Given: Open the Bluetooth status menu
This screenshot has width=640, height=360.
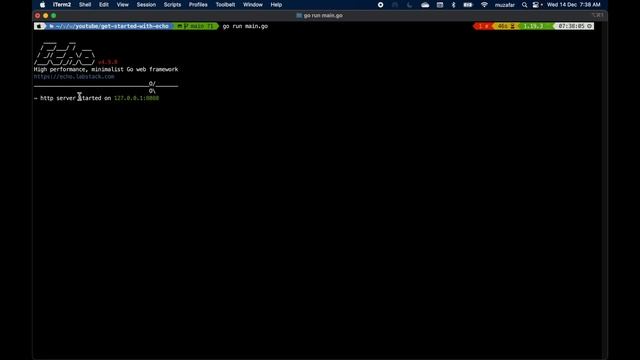Looking at the screenshot, I should [453, 5].
